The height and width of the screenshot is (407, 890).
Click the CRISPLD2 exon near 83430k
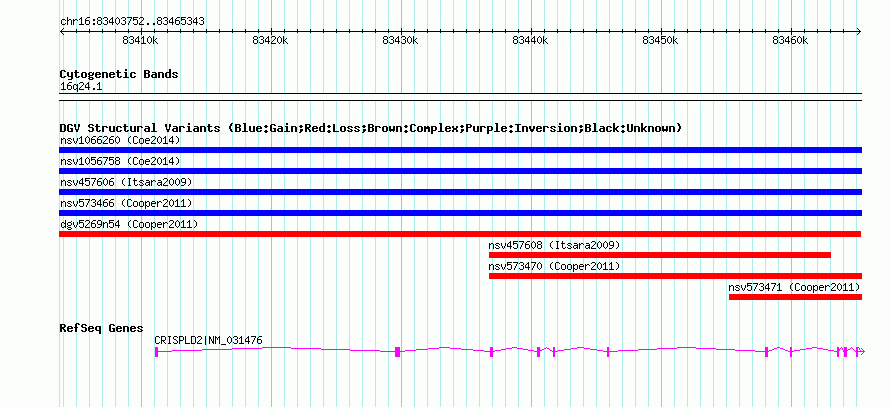(397, 352)
